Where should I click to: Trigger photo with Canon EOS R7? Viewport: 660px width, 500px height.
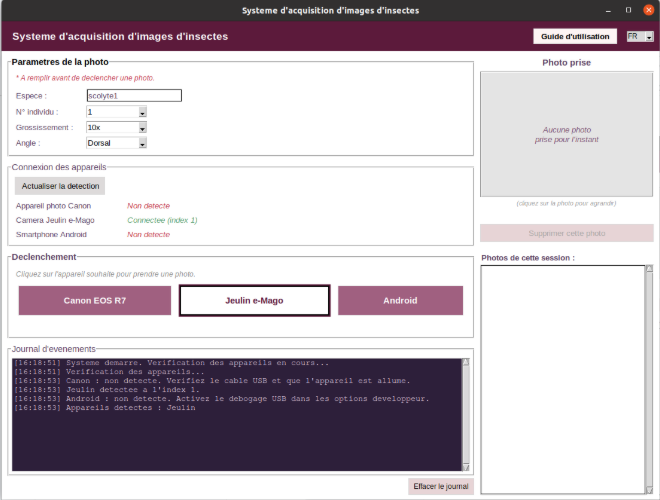coord(95,301)
